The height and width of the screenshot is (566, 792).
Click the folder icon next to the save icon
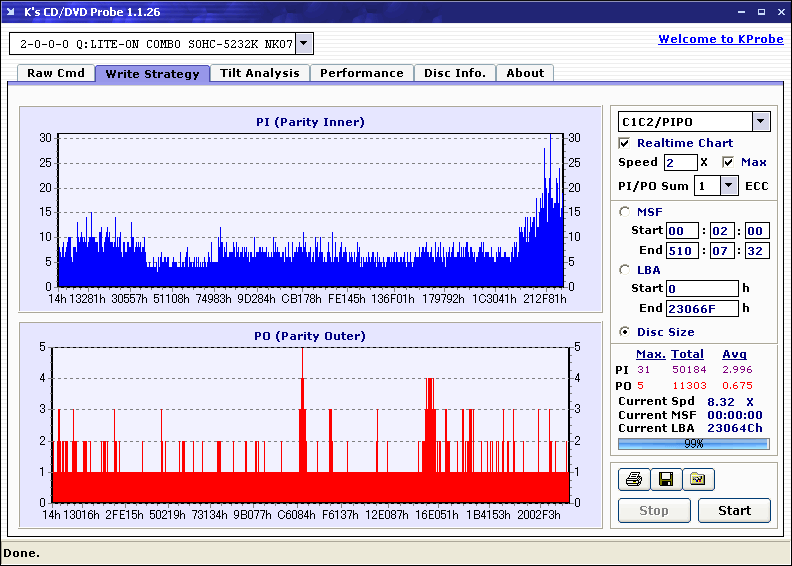coord(698,480)
